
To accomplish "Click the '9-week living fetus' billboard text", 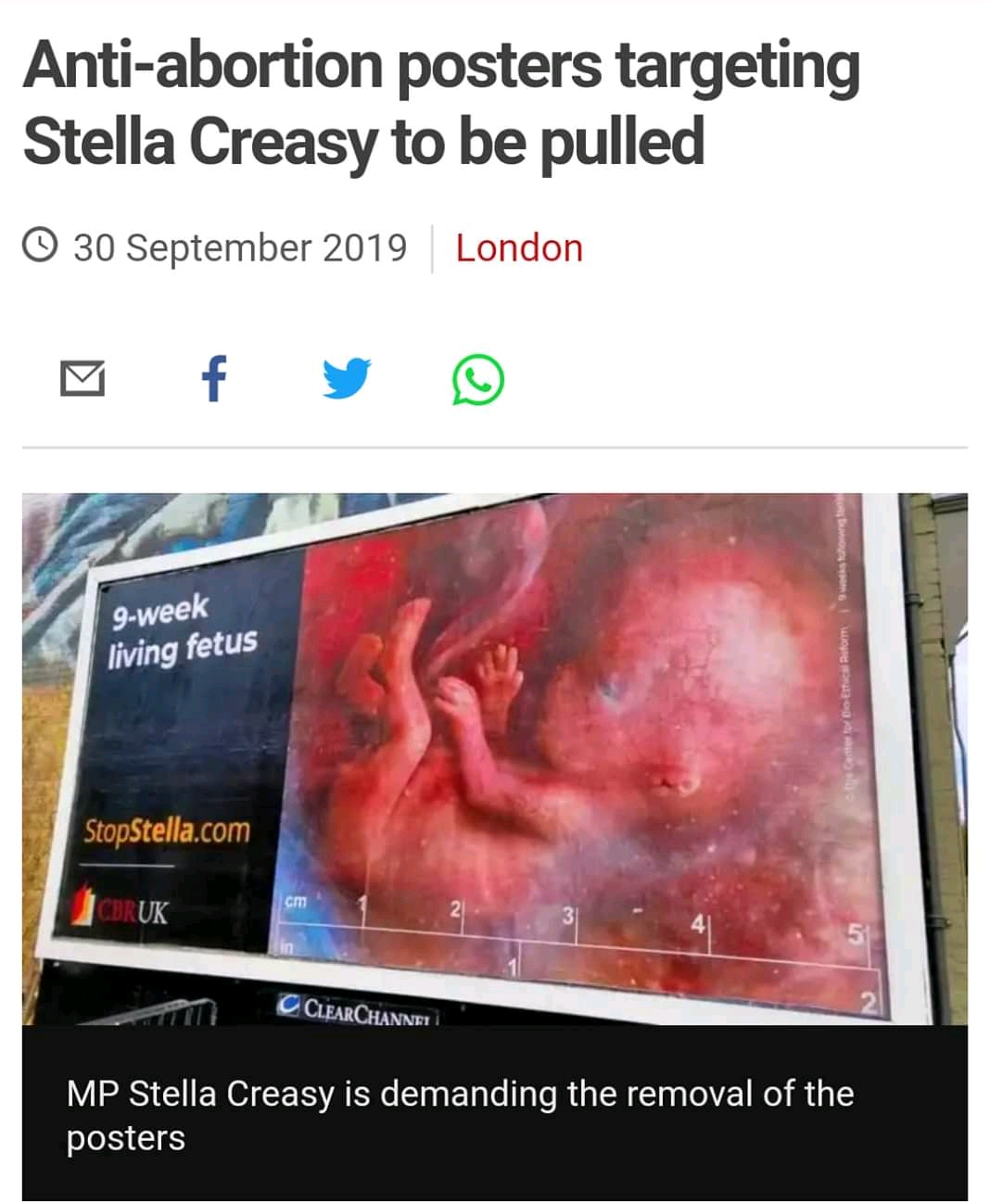I will point(182,632).
